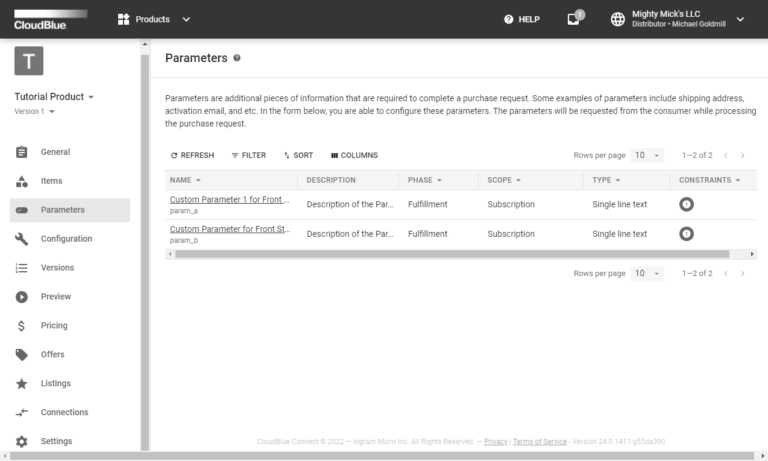This screenshot has width=768, height=461.
Task: Open Settings section
Action: 56,441
